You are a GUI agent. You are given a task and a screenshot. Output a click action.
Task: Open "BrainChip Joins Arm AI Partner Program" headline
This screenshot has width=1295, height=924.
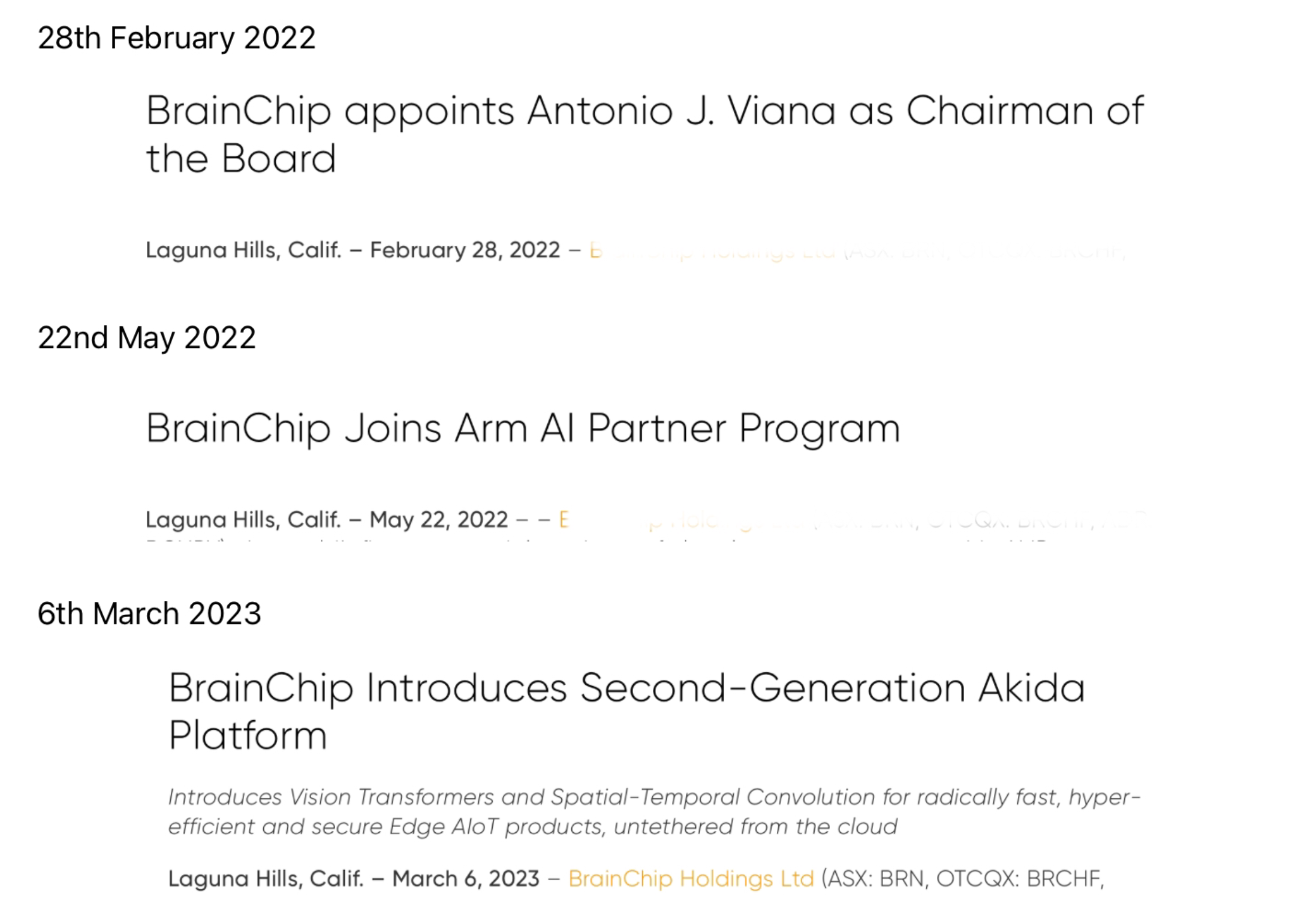(x=523, y=429)
